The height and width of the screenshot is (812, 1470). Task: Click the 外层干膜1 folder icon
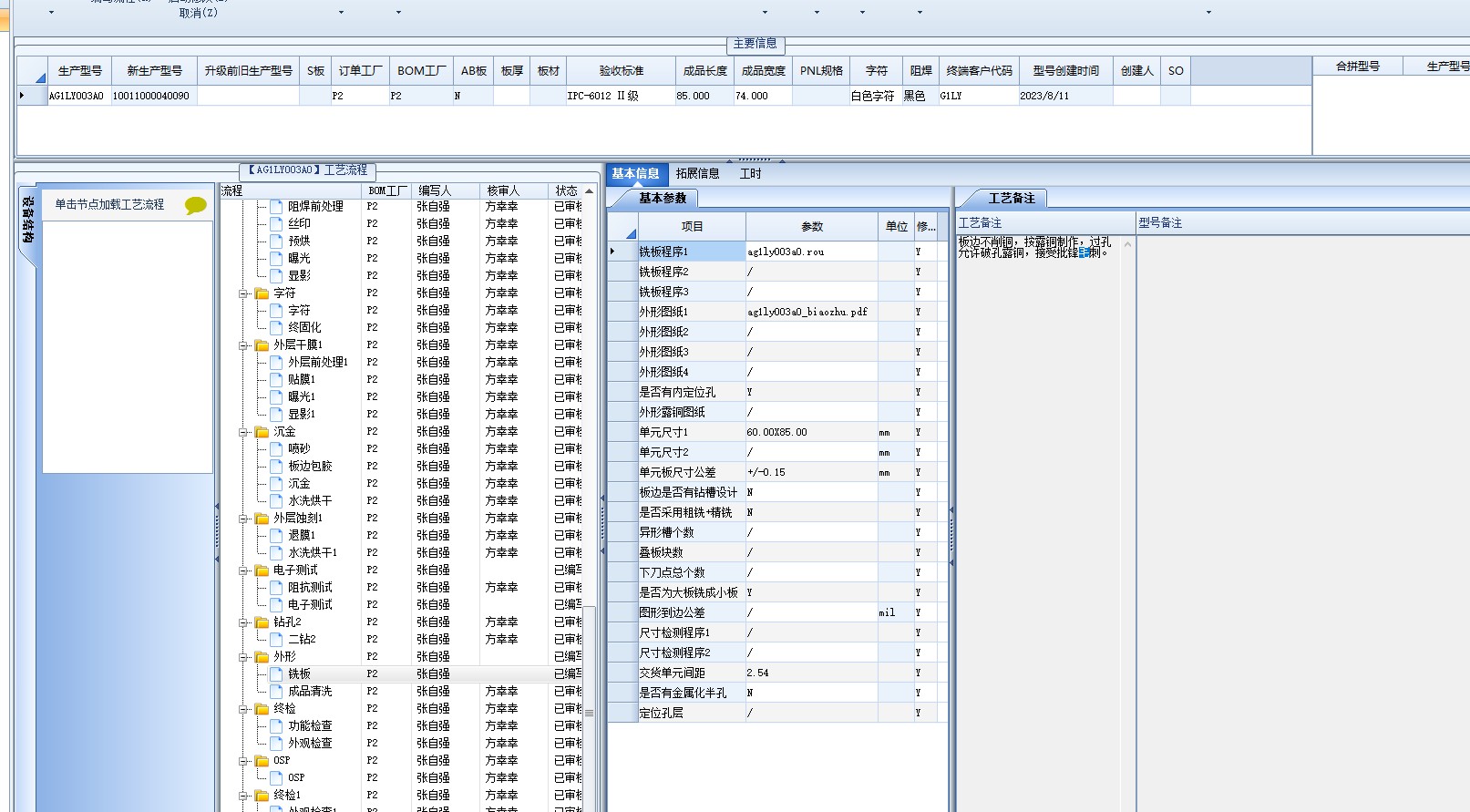(x=262, y=345)
